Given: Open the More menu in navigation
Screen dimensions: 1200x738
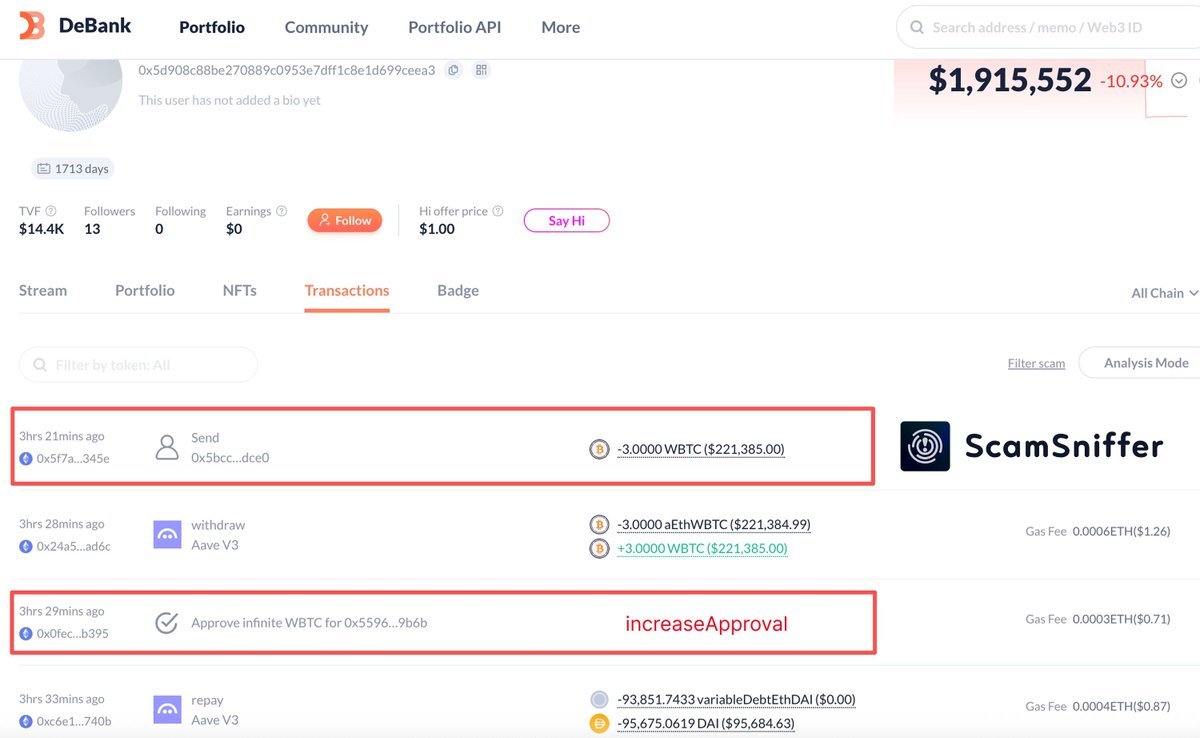Looking at the screenshot, I should tap(560, 27).
